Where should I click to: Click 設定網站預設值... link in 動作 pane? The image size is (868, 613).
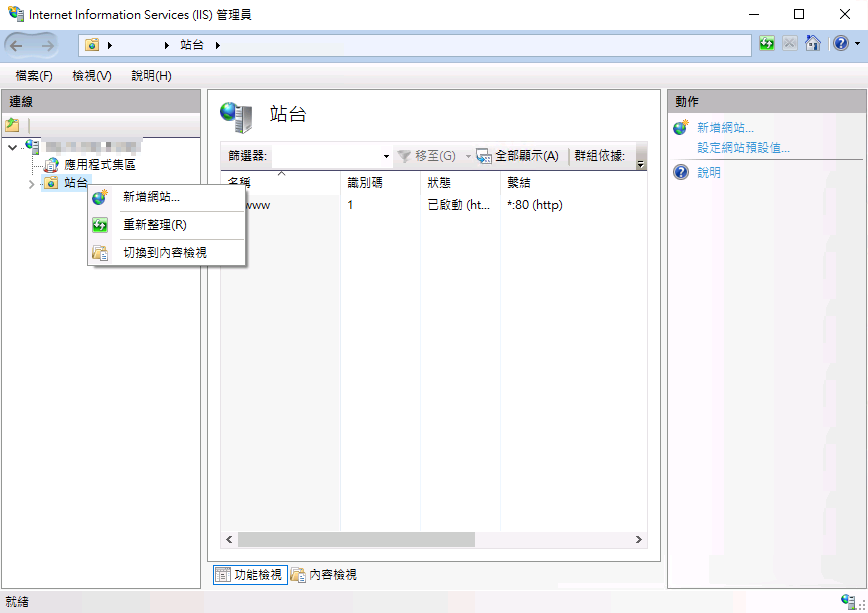pyautogui.click(x=743, y=148)
